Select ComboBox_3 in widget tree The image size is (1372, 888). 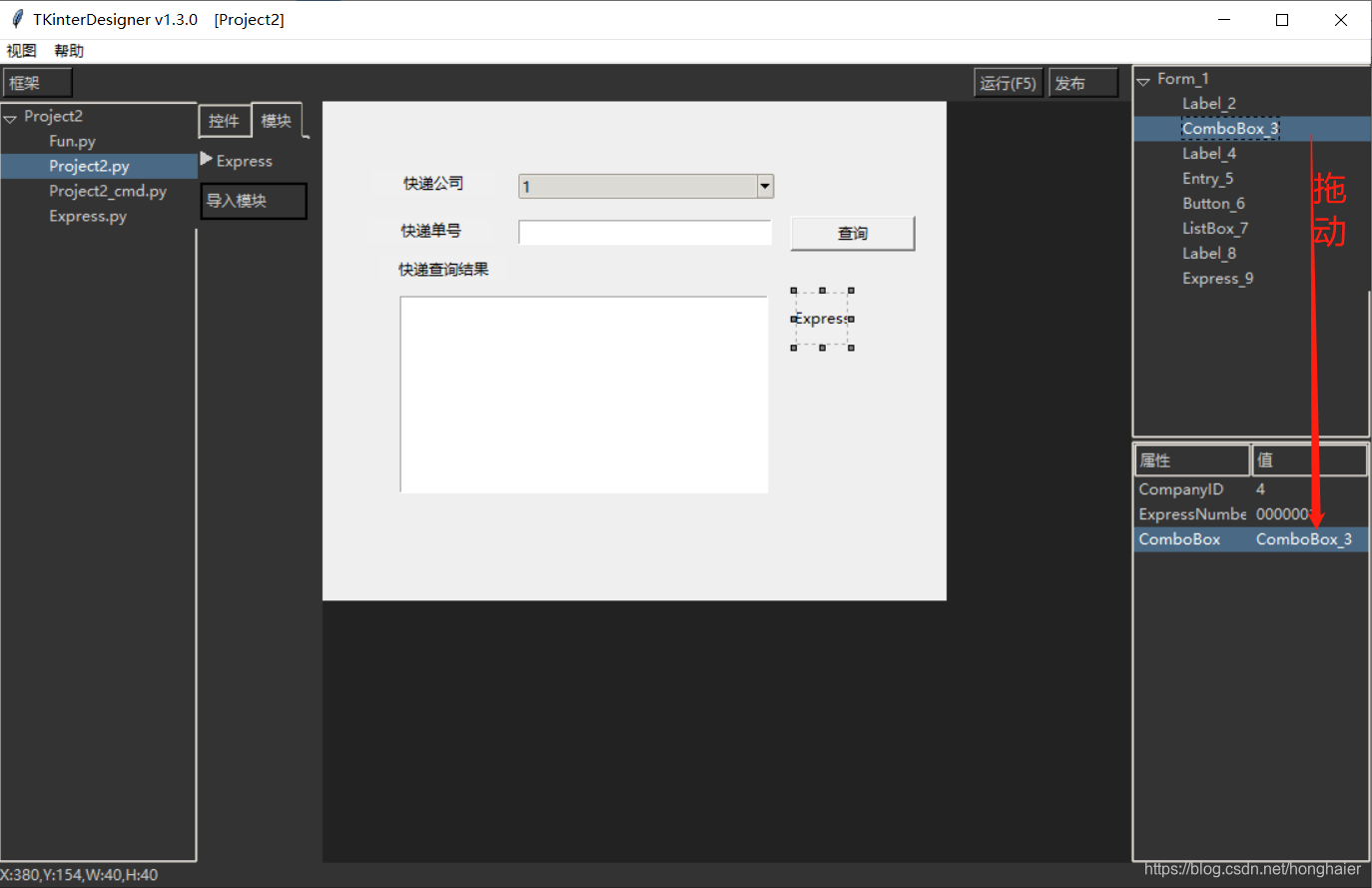(1230, 129)
